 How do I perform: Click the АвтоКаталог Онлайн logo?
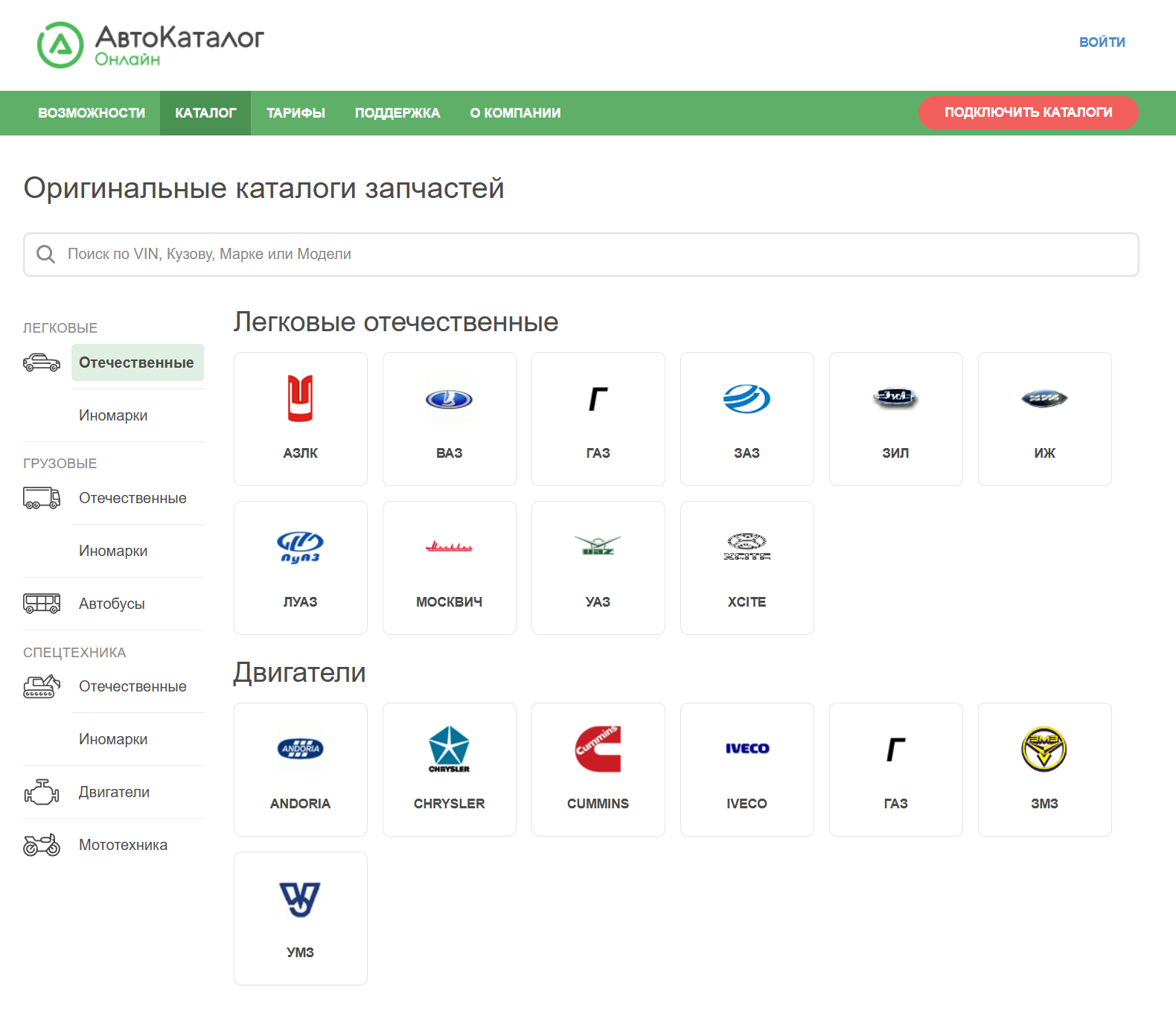point(151,45)
